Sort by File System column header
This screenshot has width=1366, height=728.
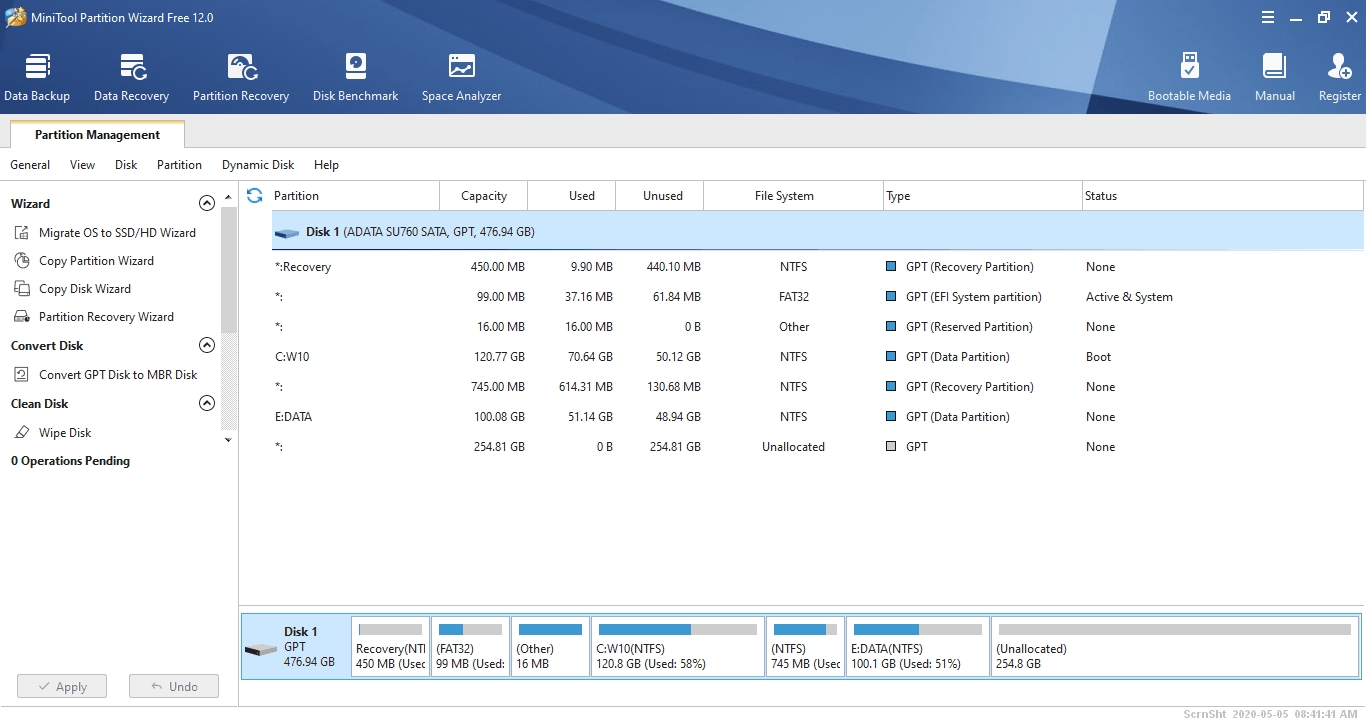pos(794,196)
